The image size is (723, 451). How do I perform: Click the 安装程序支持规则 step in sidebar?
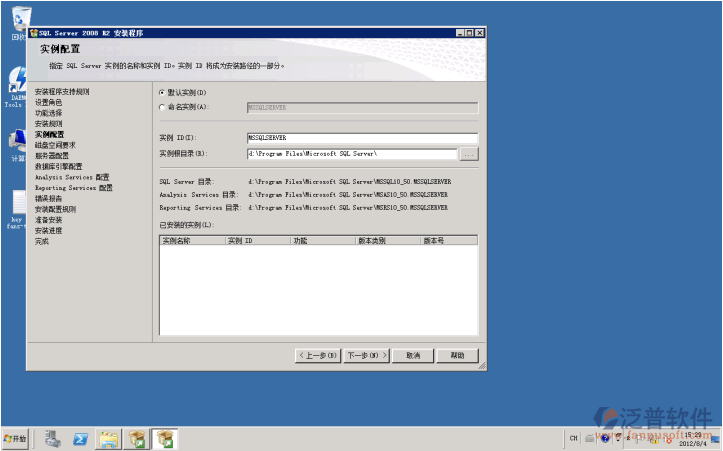[62, 92]
